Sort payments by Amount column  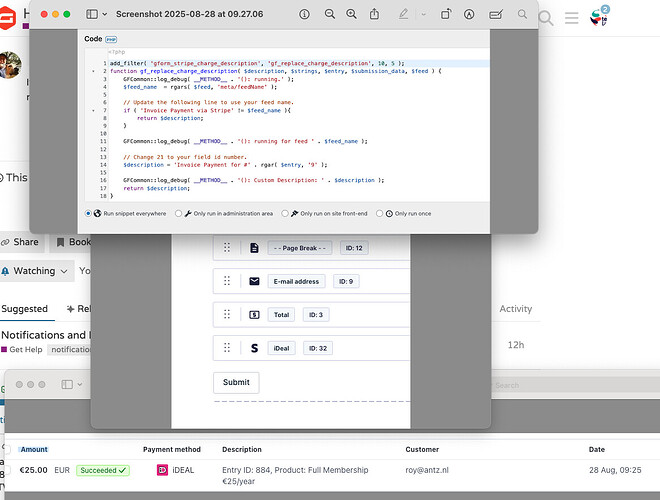tap(34, 449)
